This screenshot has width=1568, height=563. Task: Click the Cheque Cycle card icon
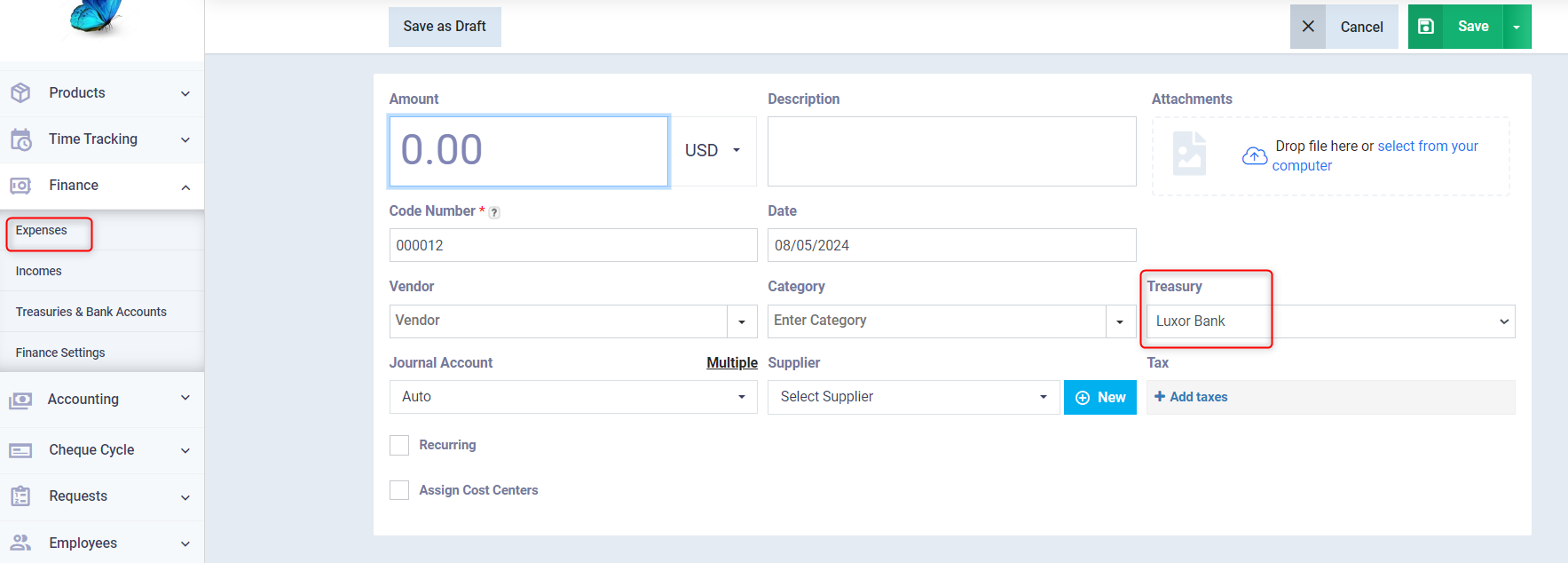[20, 450]
